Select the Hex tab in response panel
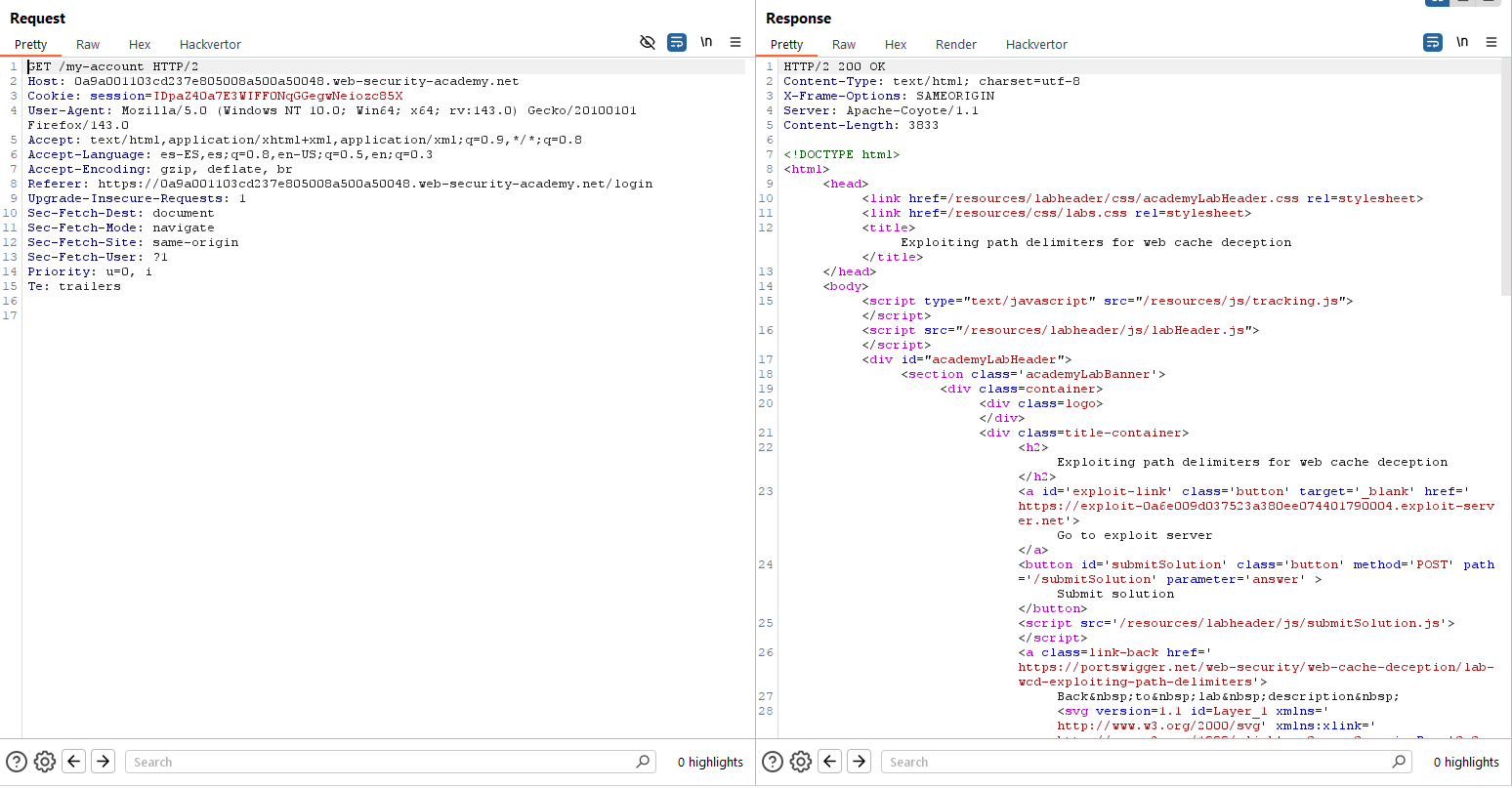Screen dimensions: 1512x788 click(x=896, y=44)
